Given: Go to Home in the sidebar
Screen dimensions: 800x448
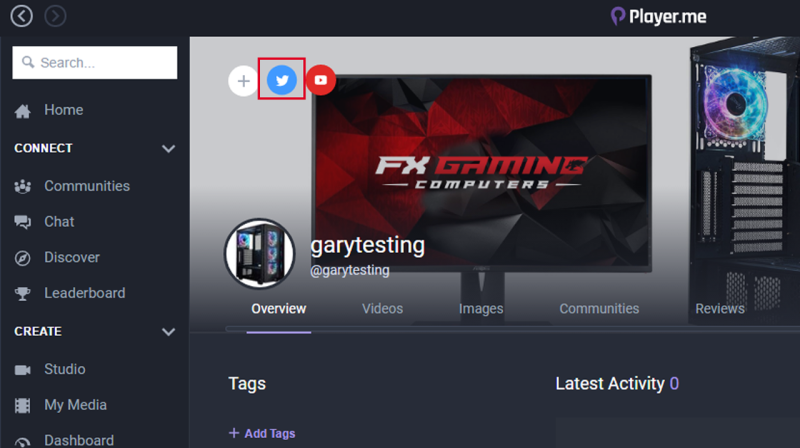Looking at the screenshot, I should pos(63,110).
